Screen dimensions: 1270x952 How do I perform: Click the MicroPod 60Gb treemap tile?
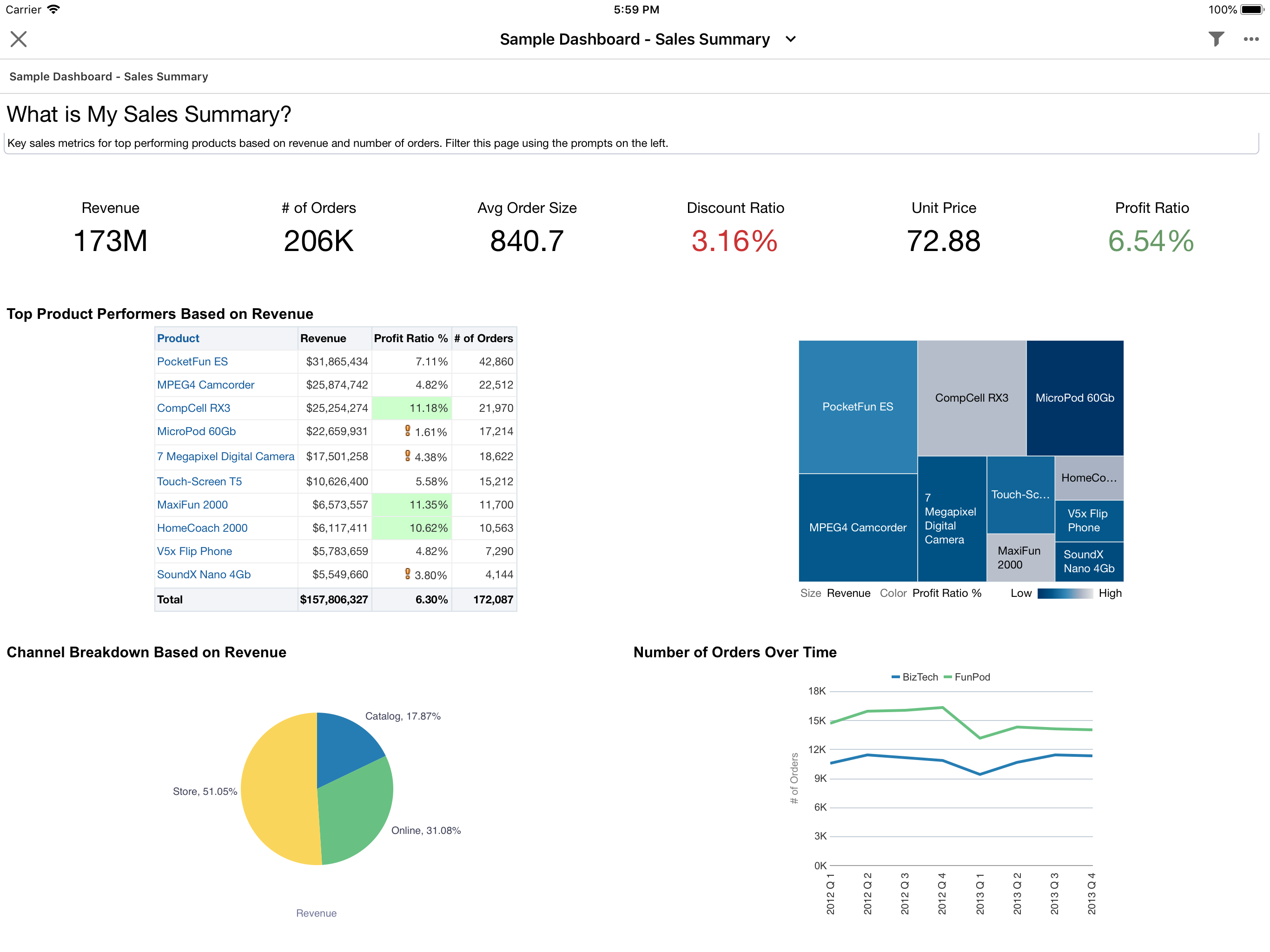coord(1074,397)
